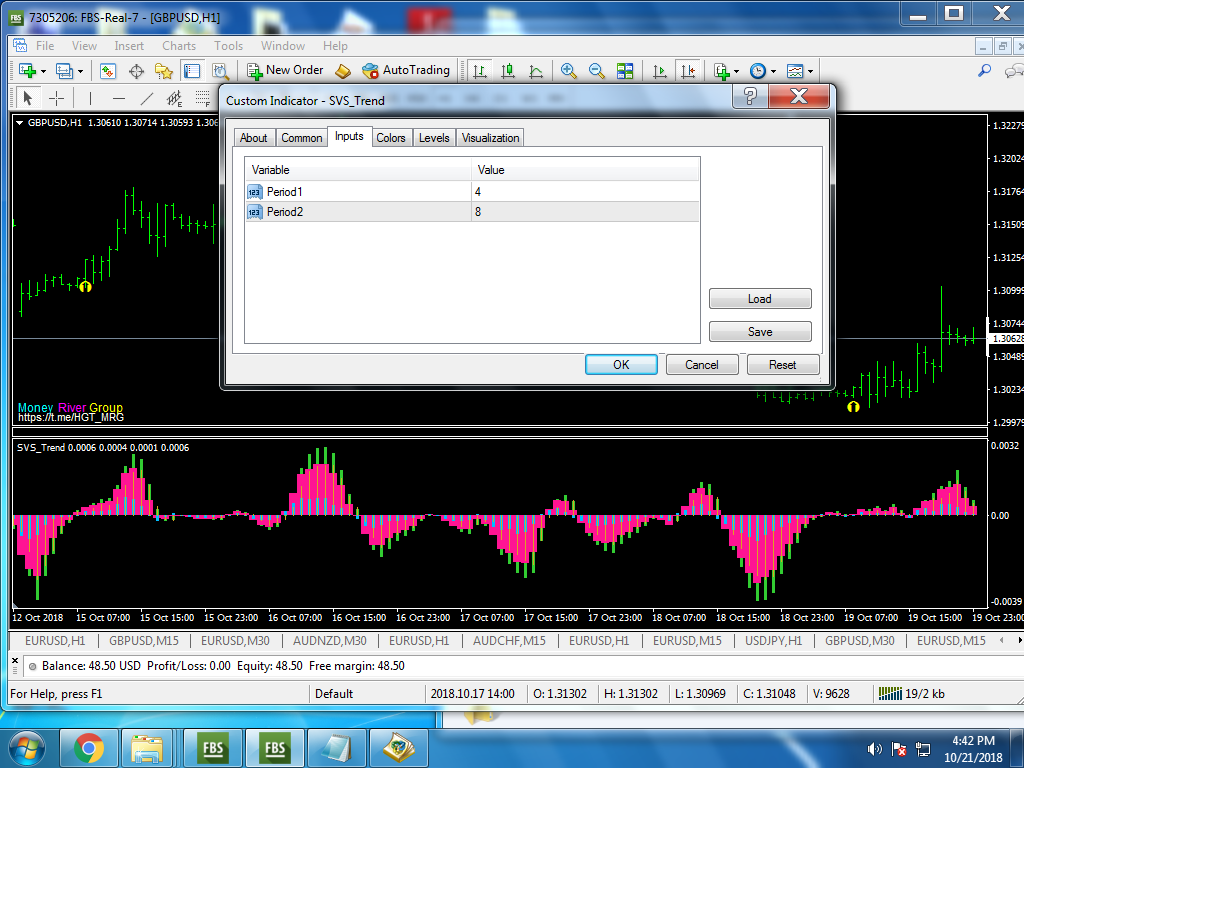1228x920 pixels.
Task: Switch to the Visualization tab in dialog
Action: click(x=490, y=138)
